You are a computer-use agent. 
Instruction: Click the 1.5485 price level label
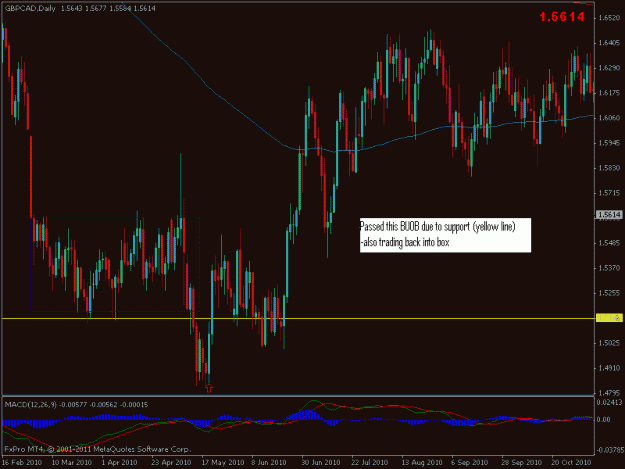[x=609, y=243]
